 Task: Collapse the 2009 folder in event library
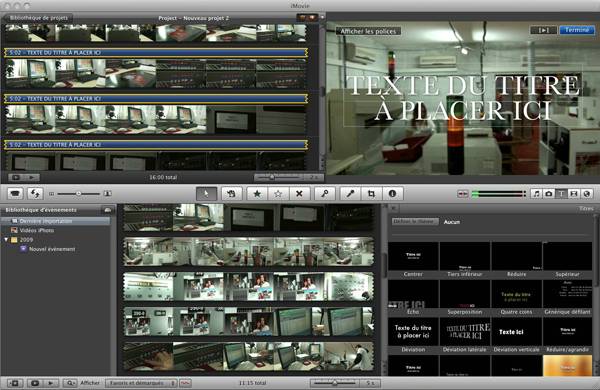[x=6, y=240]
